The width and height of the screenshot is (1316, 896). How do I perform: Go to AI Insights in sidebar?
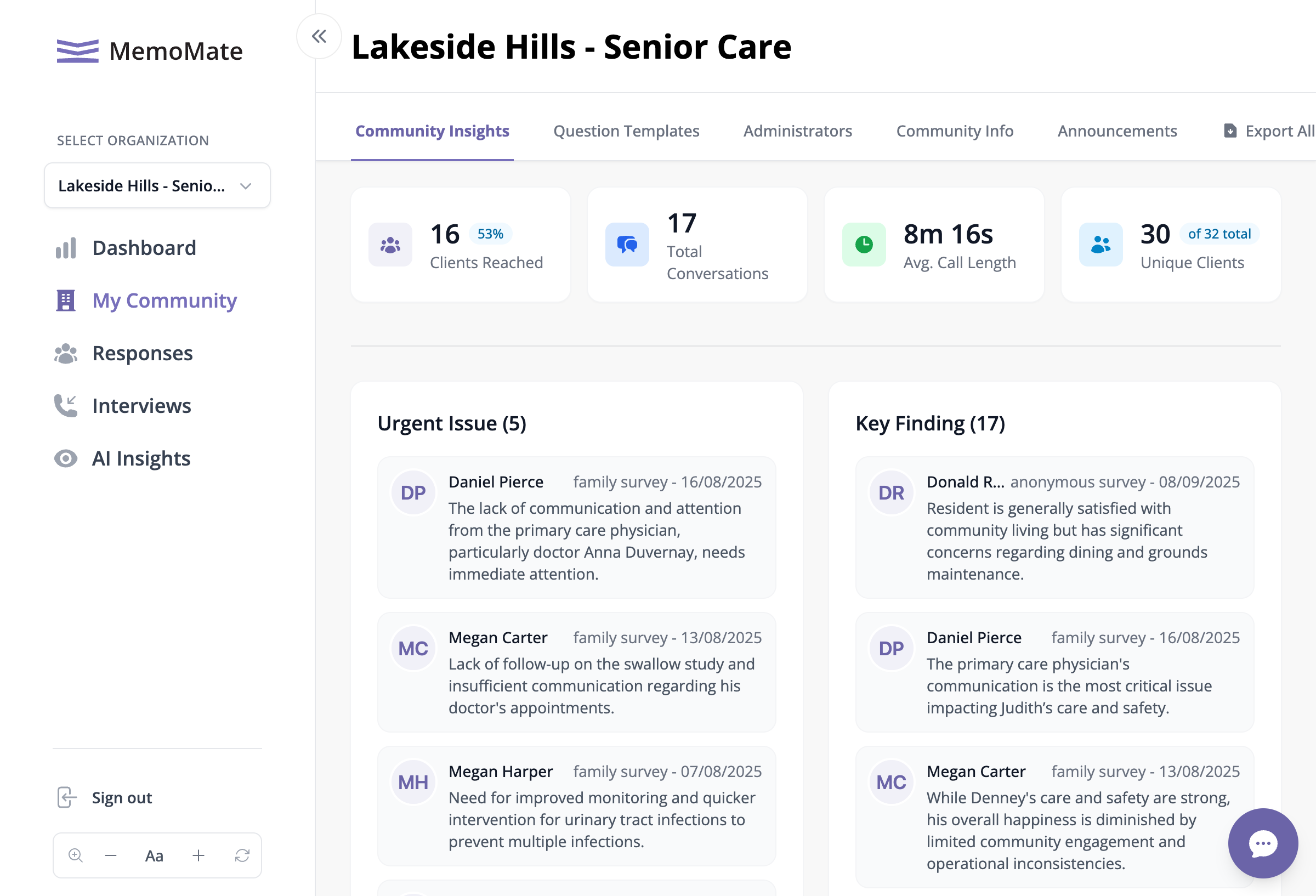point(123,458)
